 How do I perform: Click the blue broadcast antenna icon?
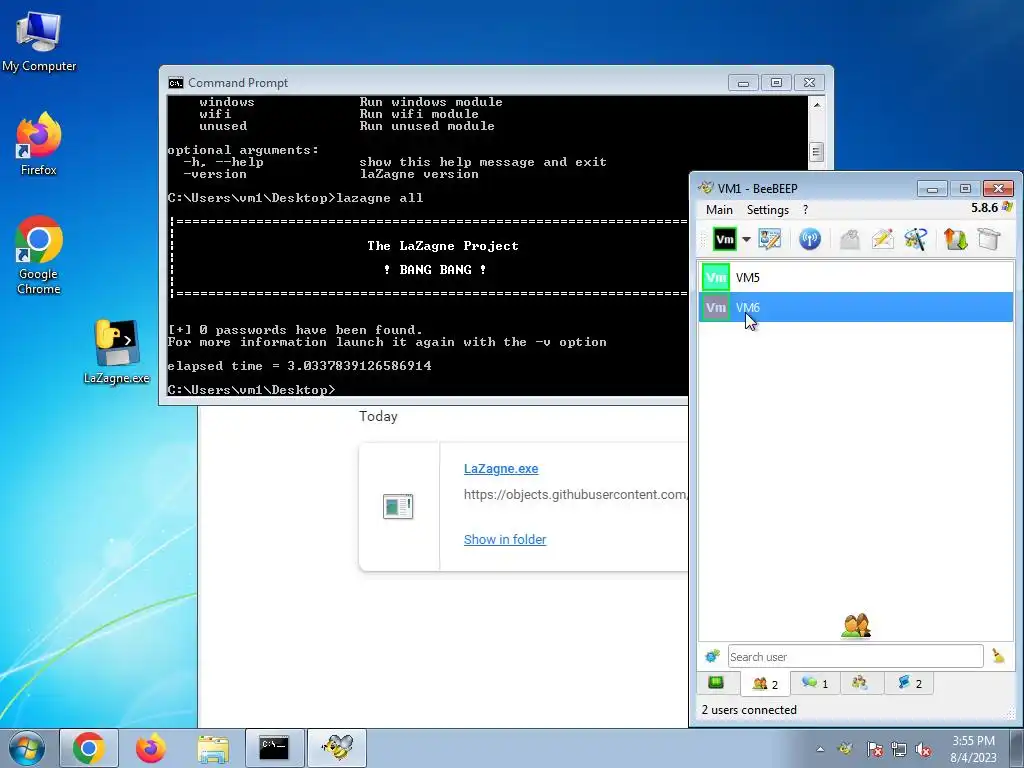[810, 239]
